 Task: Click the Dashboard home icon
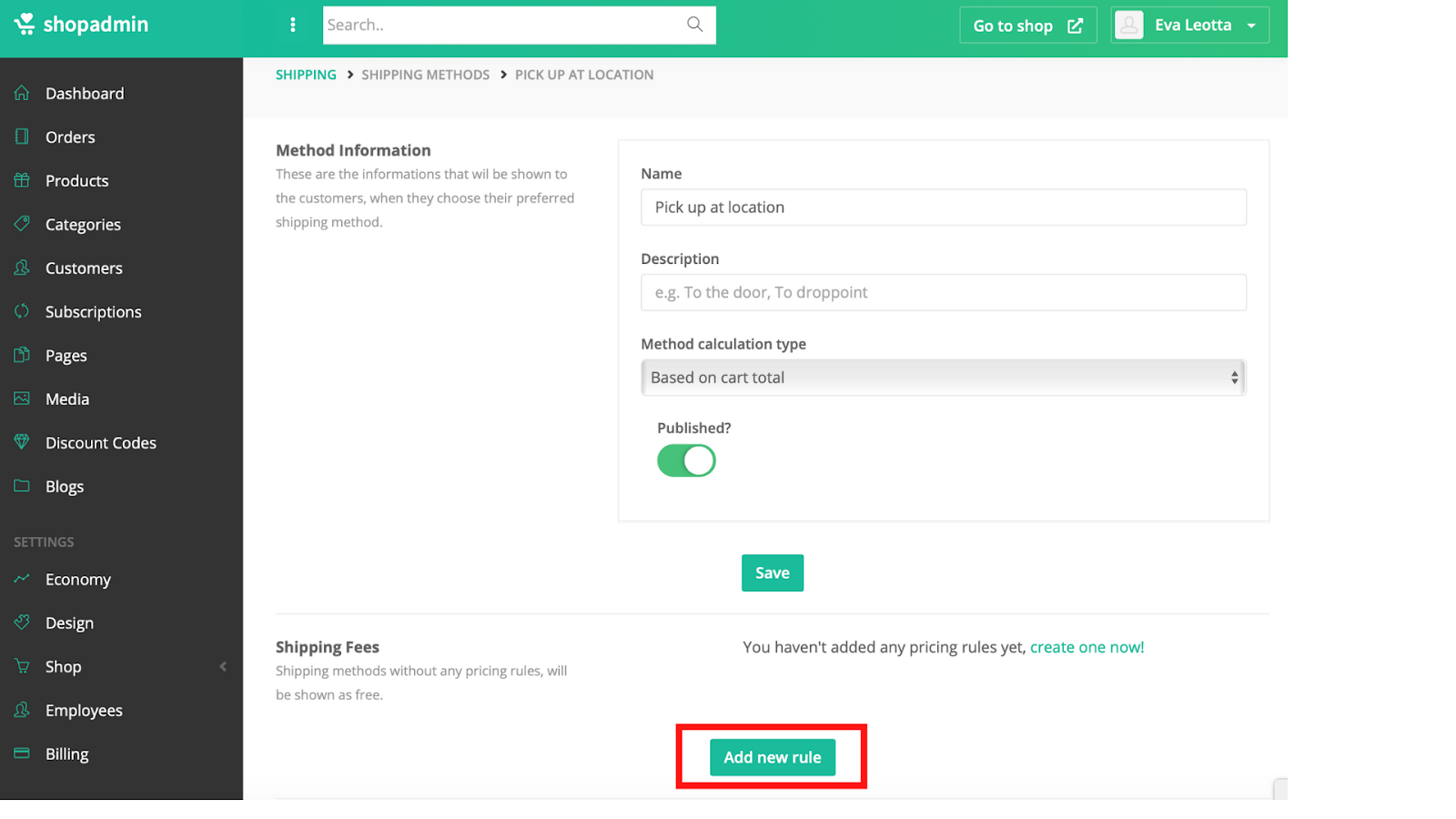tap(22, 93)
